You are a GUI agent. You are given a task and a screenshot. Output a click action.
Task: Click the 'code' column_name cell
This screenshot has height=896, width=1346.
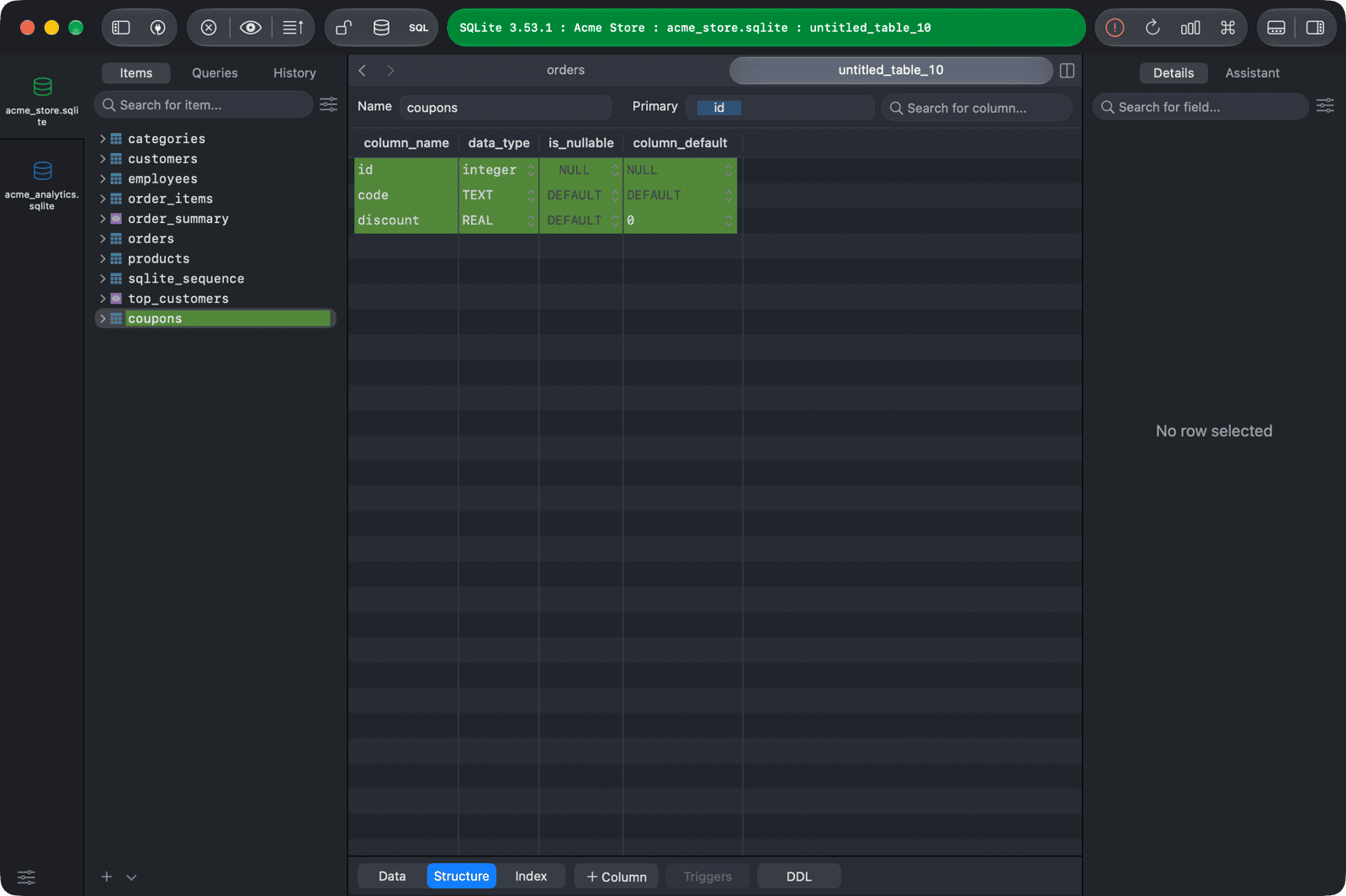[x=405, y=195]
